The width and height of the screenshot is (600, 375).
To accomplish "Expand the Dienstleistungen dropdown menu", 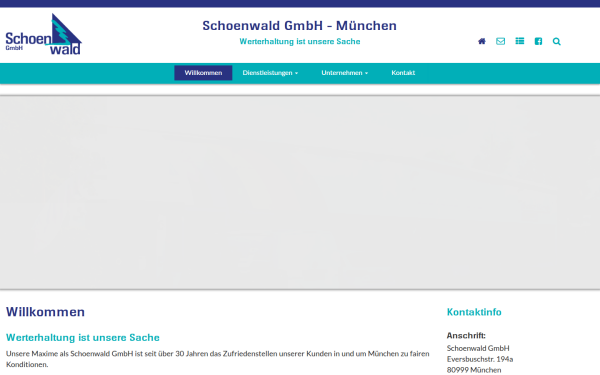I will [x=270, y=73].
